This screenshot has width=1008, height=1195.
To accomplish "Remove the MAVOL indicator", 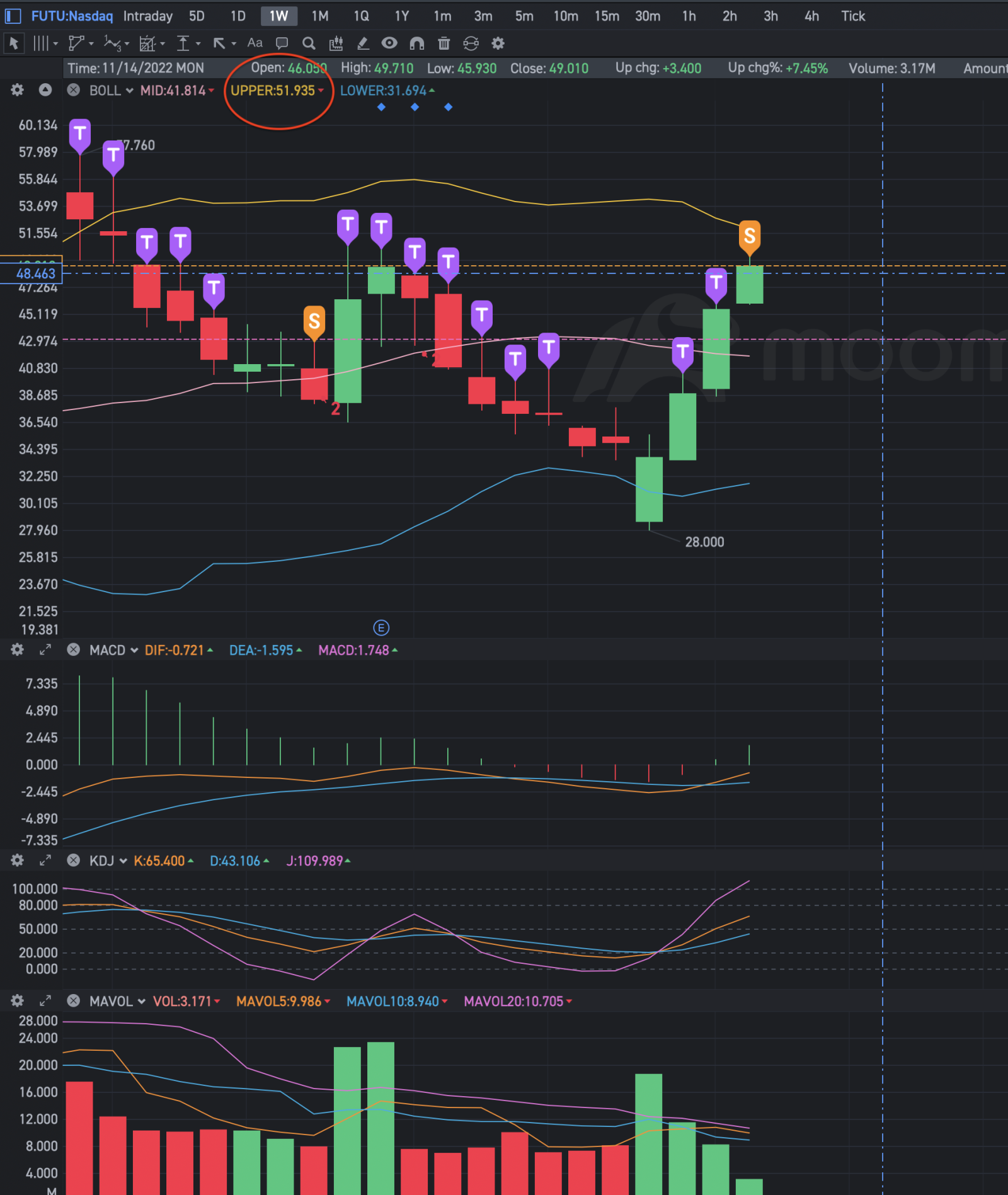I will point(74,1000).
